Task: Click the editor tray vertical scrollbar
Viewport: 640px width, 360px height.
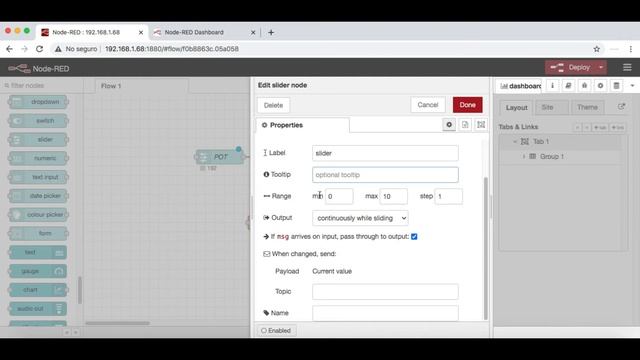Action: pos(486,249)
